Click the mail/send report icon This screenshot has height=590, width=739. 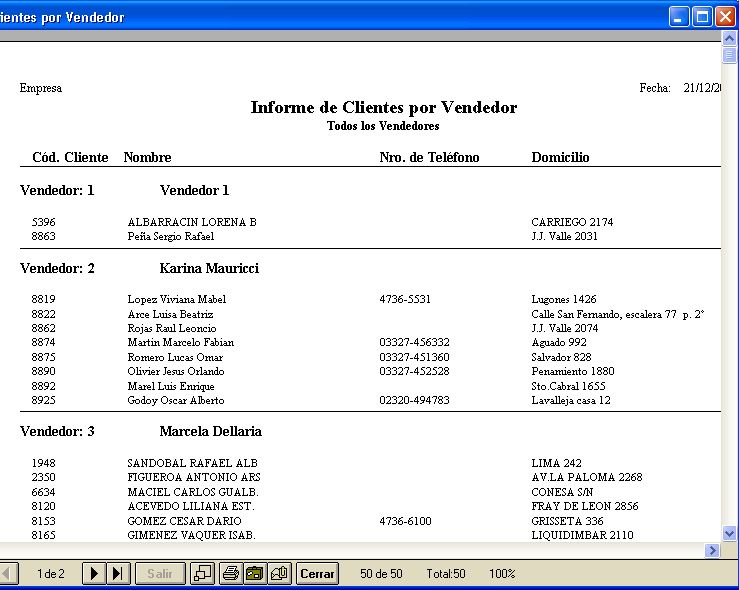[x=279, y=574]
